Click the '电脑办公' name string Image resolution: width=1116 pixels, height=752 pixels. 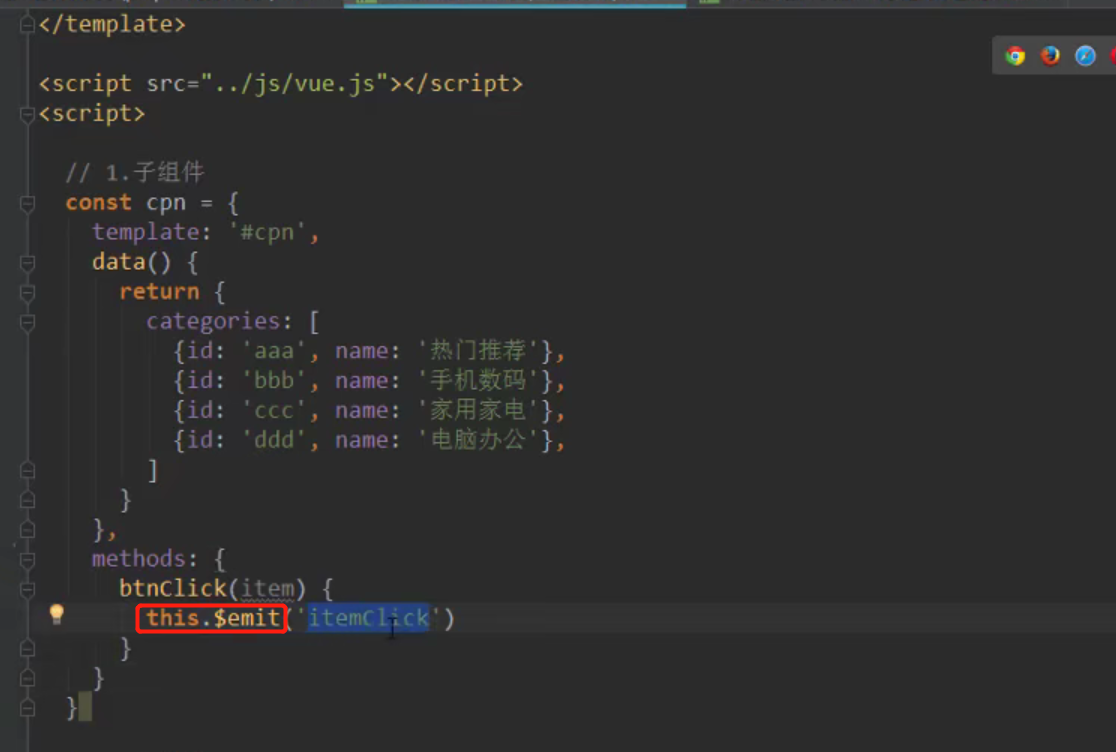pyautogui.click(x=478, y=440)
